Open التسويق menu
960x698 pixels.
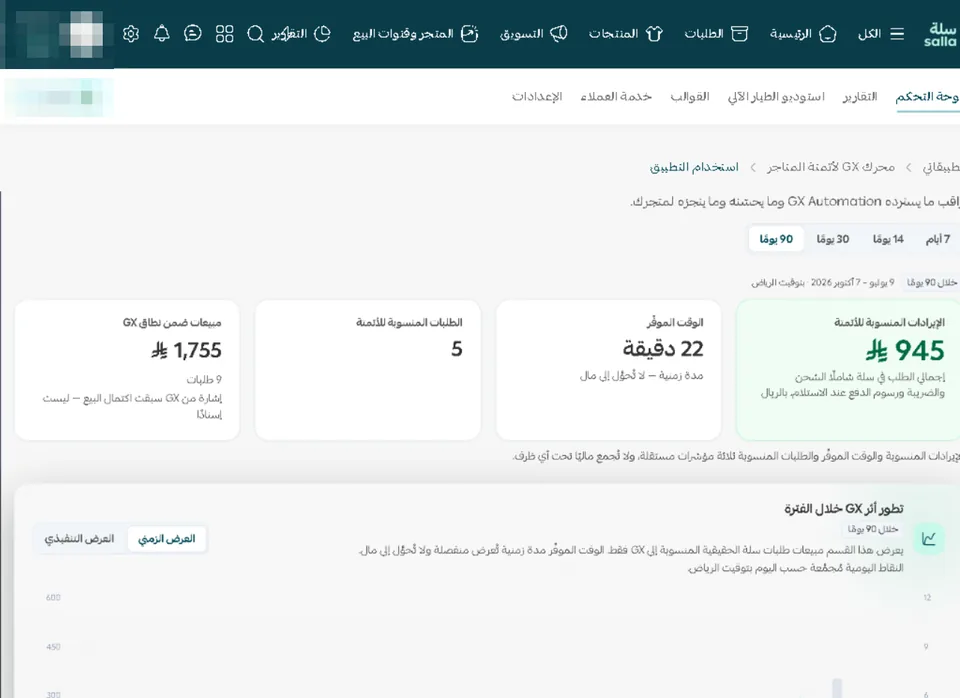[x=522, y=34]
